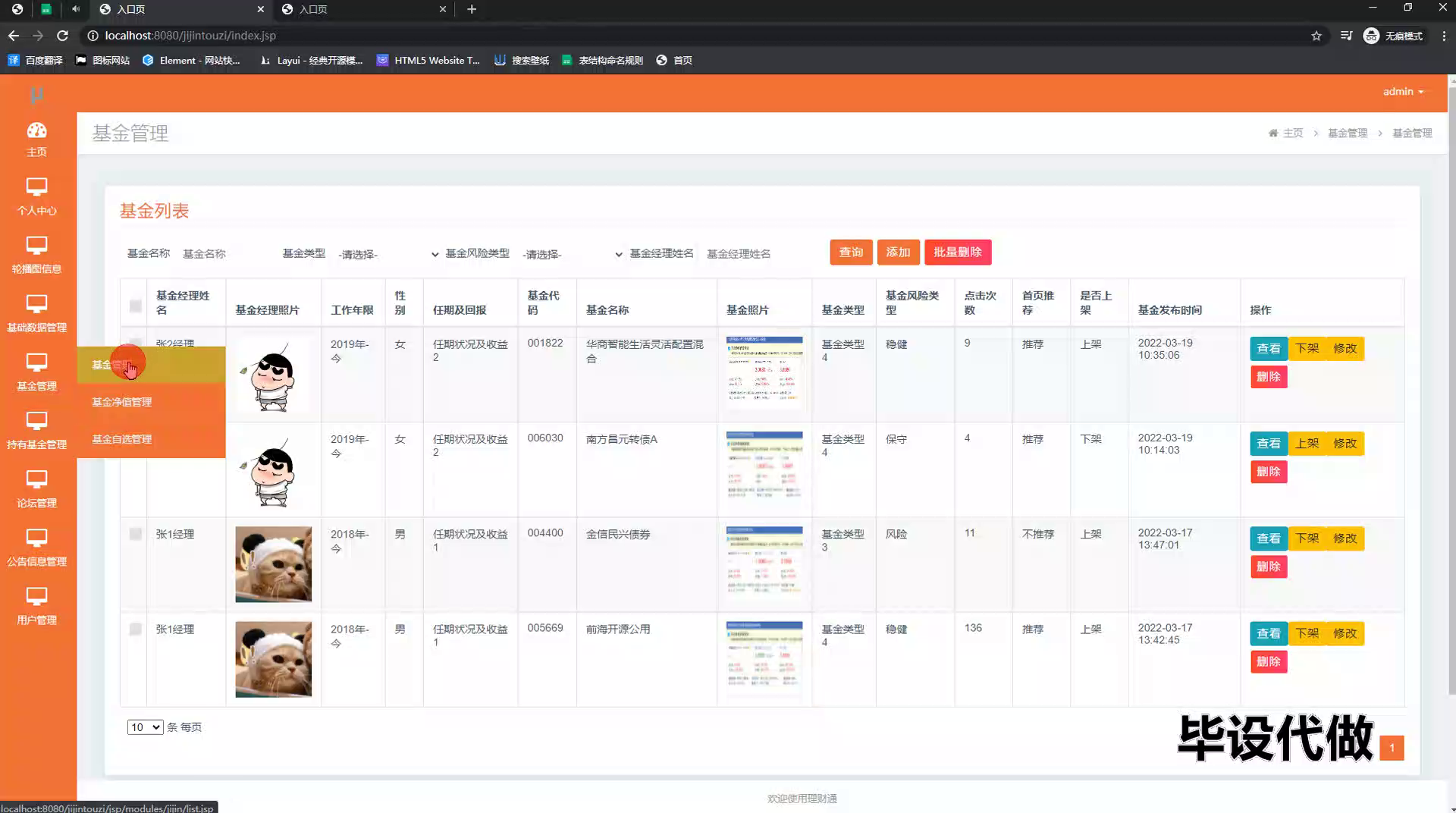Click 修改 for fund 006030
Screen dimensions: 1456x813
click(x=1345, y=444)
